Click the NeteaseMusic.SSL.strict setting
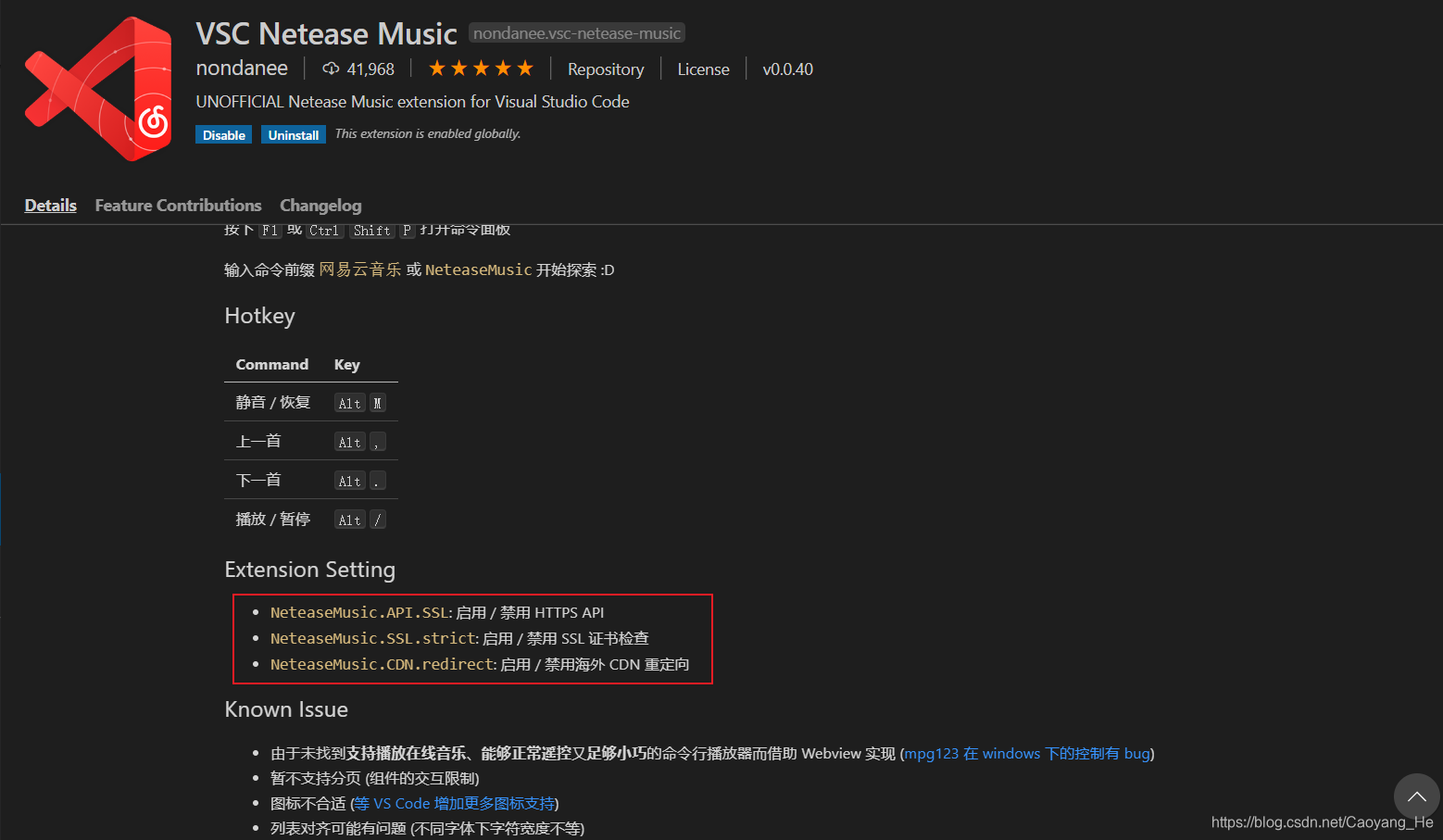Viewport: 1443px width, 840px height. point(373,638)
